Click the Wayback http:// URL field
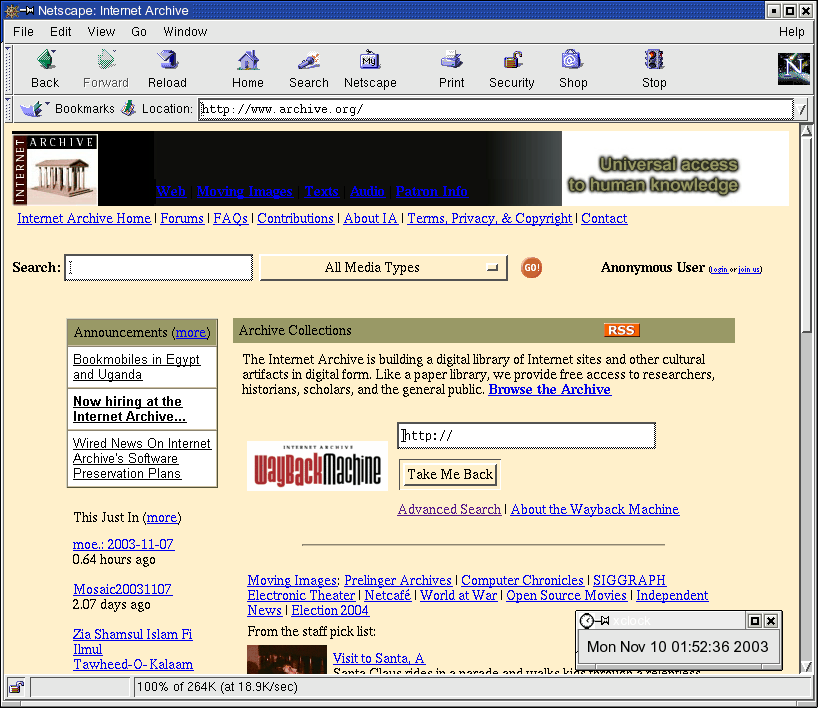The image size is (818, 708). (526, 436)
